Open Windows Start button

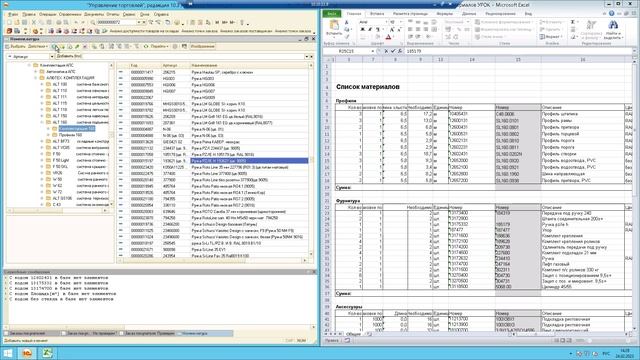click(8, 353)
